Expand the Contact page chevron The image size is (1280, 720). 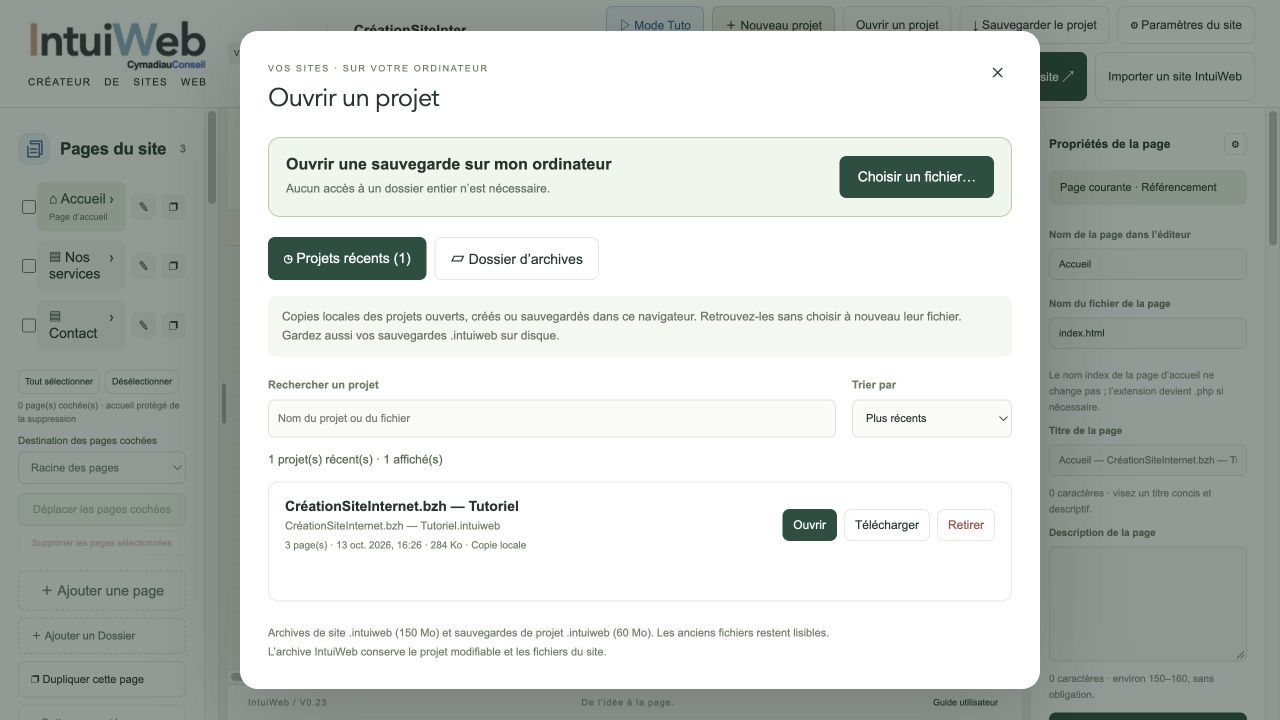111,318
